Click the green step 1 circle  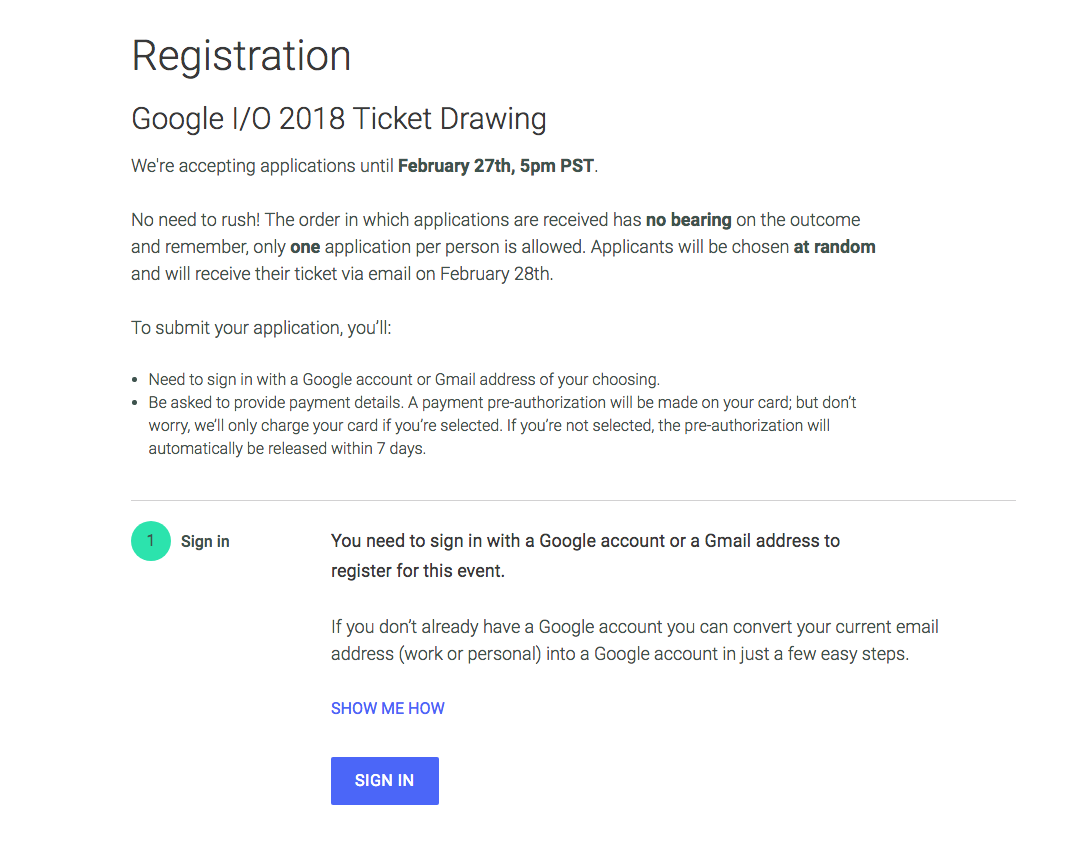pyautogui.click(x=150, y=541)
